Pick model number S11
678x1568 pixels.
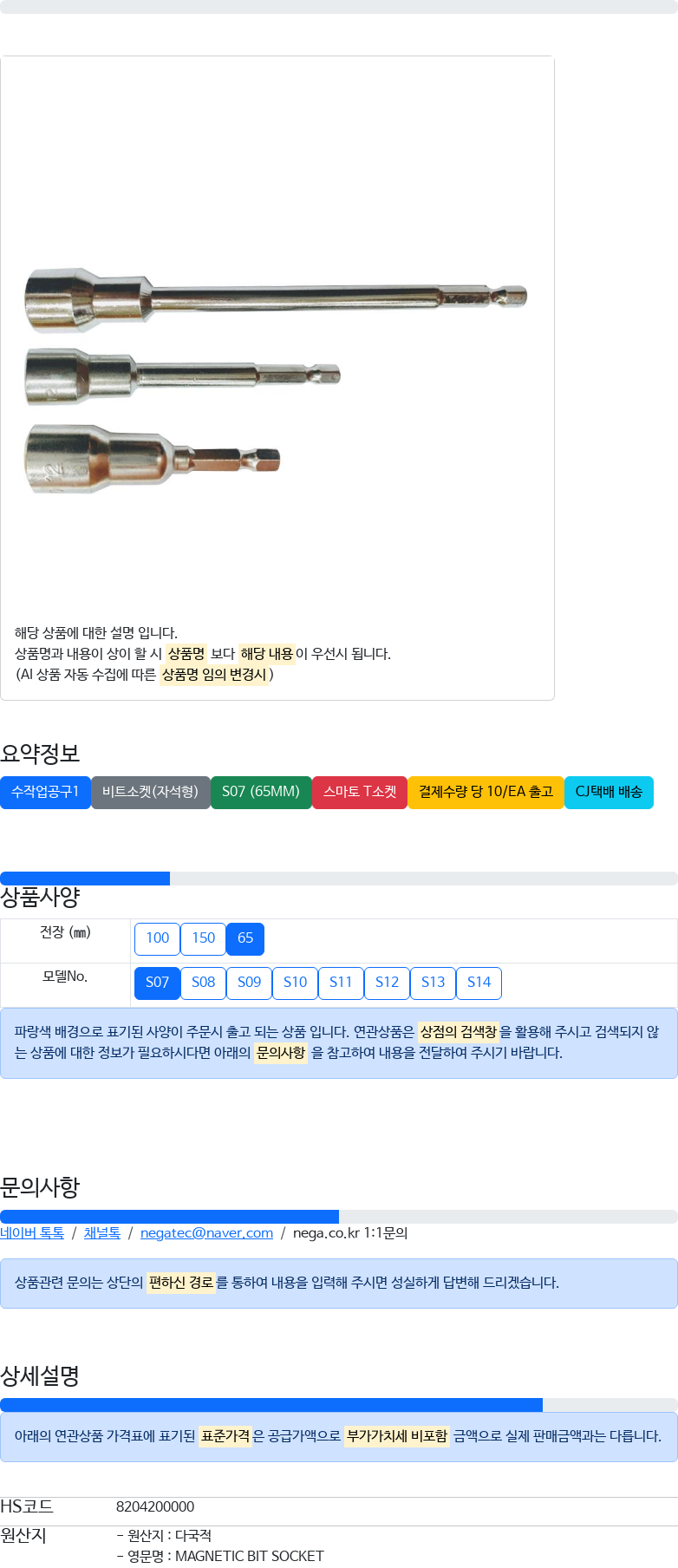click(341, 983)
